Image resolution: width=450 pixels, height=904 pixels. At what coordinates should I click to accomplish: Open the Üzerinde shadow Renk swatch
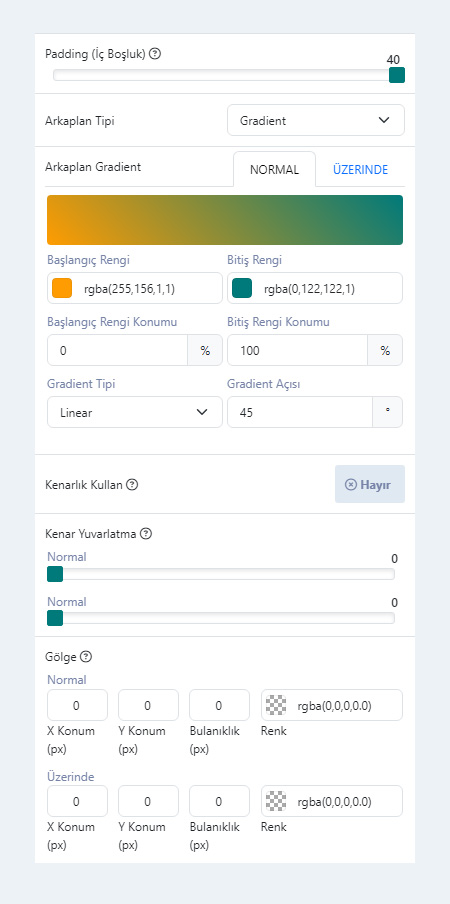(276, 801)
